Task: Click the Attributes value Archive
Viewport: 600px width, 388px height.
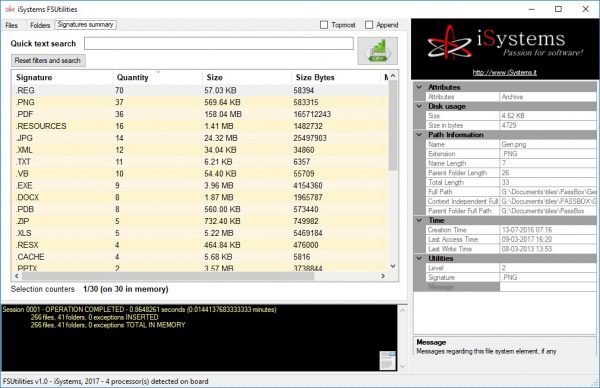Action: pos(548,97)
